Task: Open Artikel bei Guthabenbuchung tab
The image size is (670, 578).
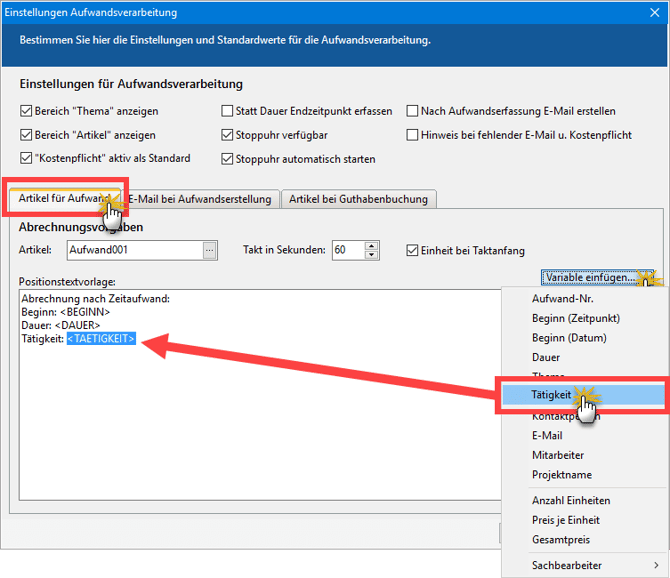Action: [x=358, y=199]
